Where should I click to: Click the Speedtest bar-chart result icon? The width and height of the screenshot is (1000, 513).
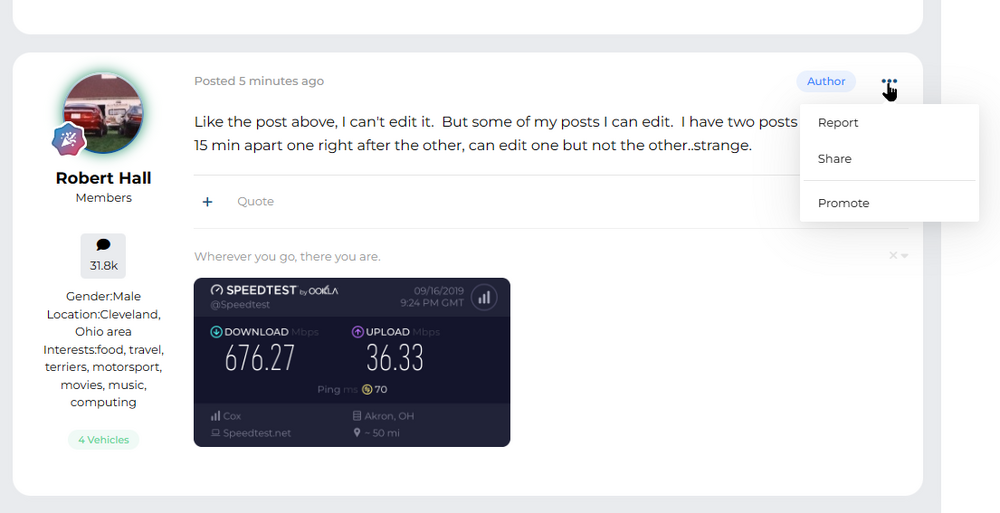(484, 297)
